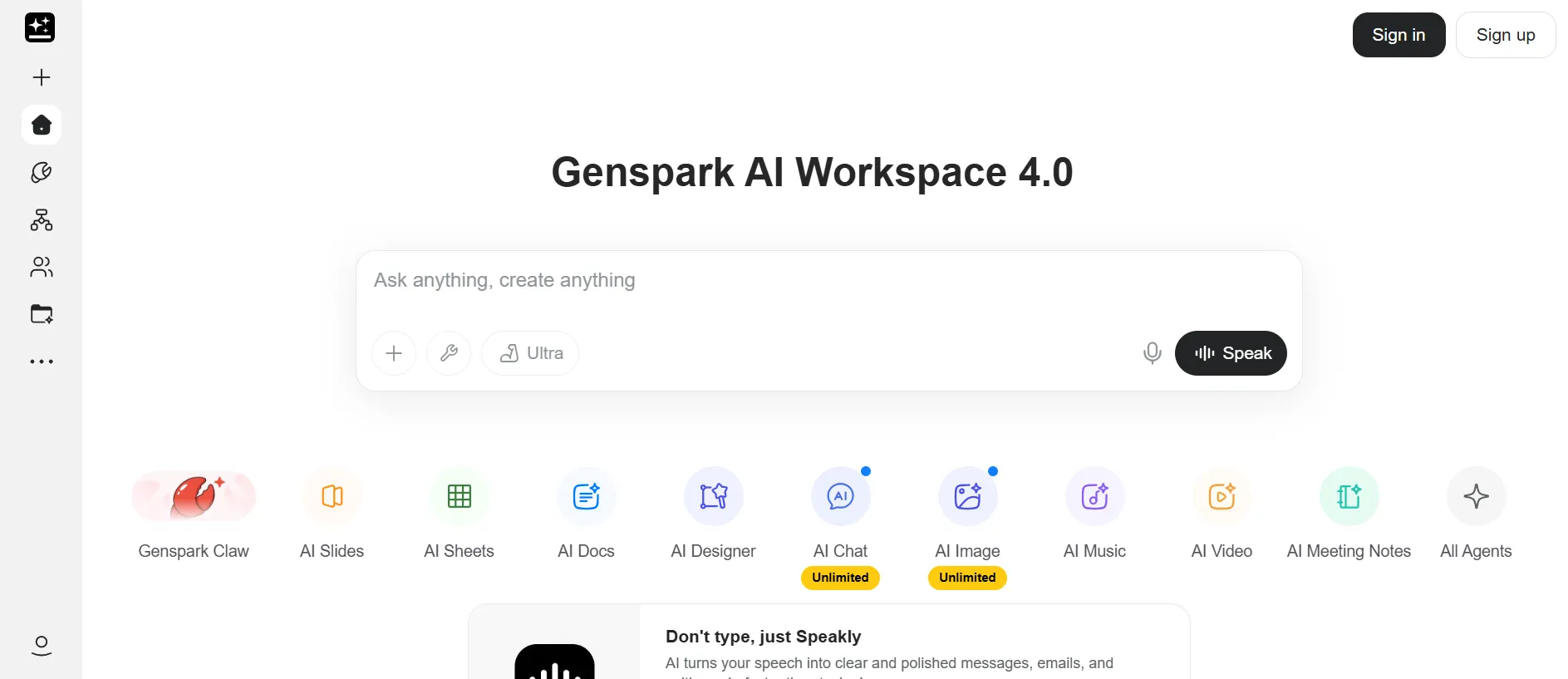
Task: Click the profile icon at sidebar bottom
Action: pyautogui.click(x=42, y=646)
